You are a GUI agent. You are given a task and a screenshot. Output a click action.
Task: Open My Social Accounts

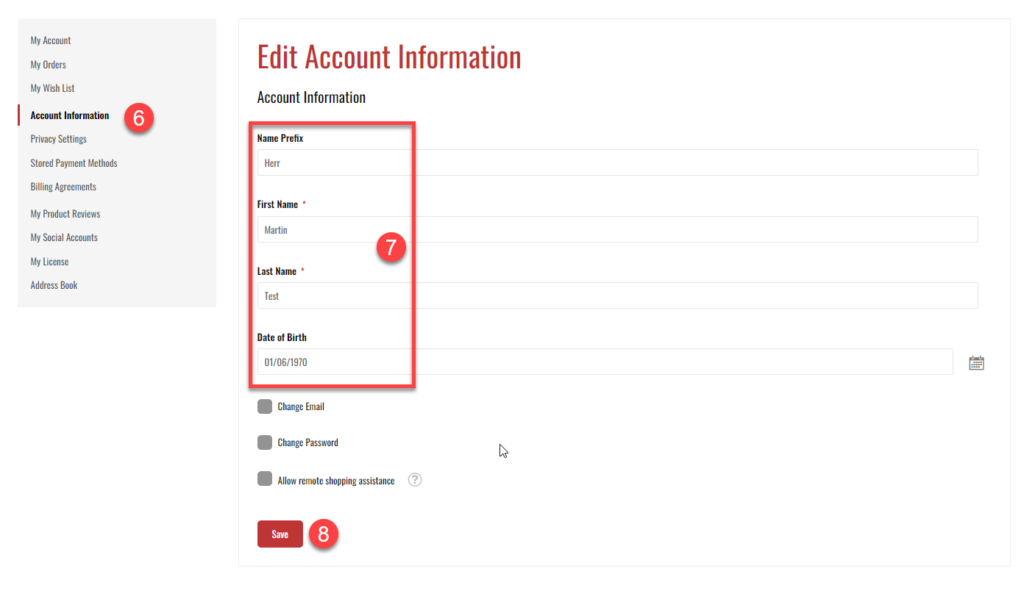(64, 238)
